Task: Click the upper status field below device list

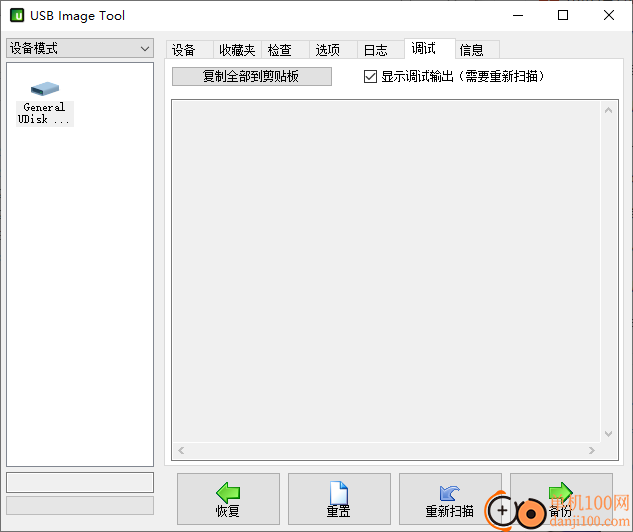Action: pyautogui.click(x=80, y=482)
